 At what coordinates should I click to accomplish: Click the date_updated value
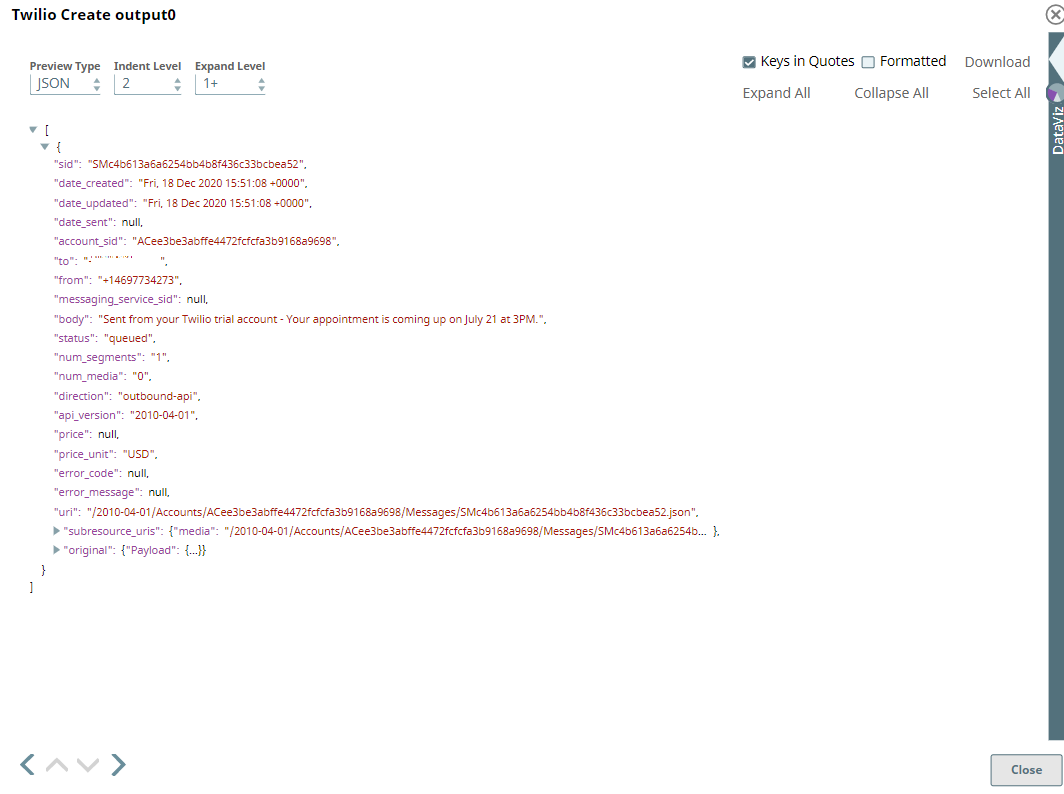coord(227,203)
